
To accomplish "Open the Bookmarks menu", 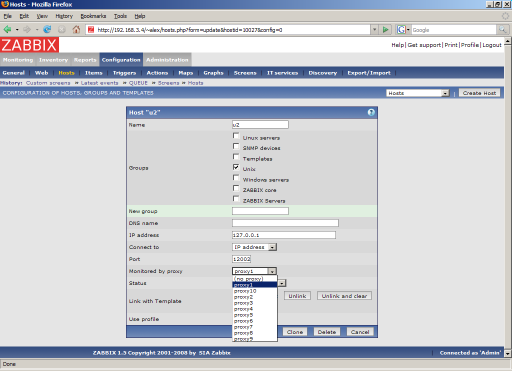I will pos(93,16).
